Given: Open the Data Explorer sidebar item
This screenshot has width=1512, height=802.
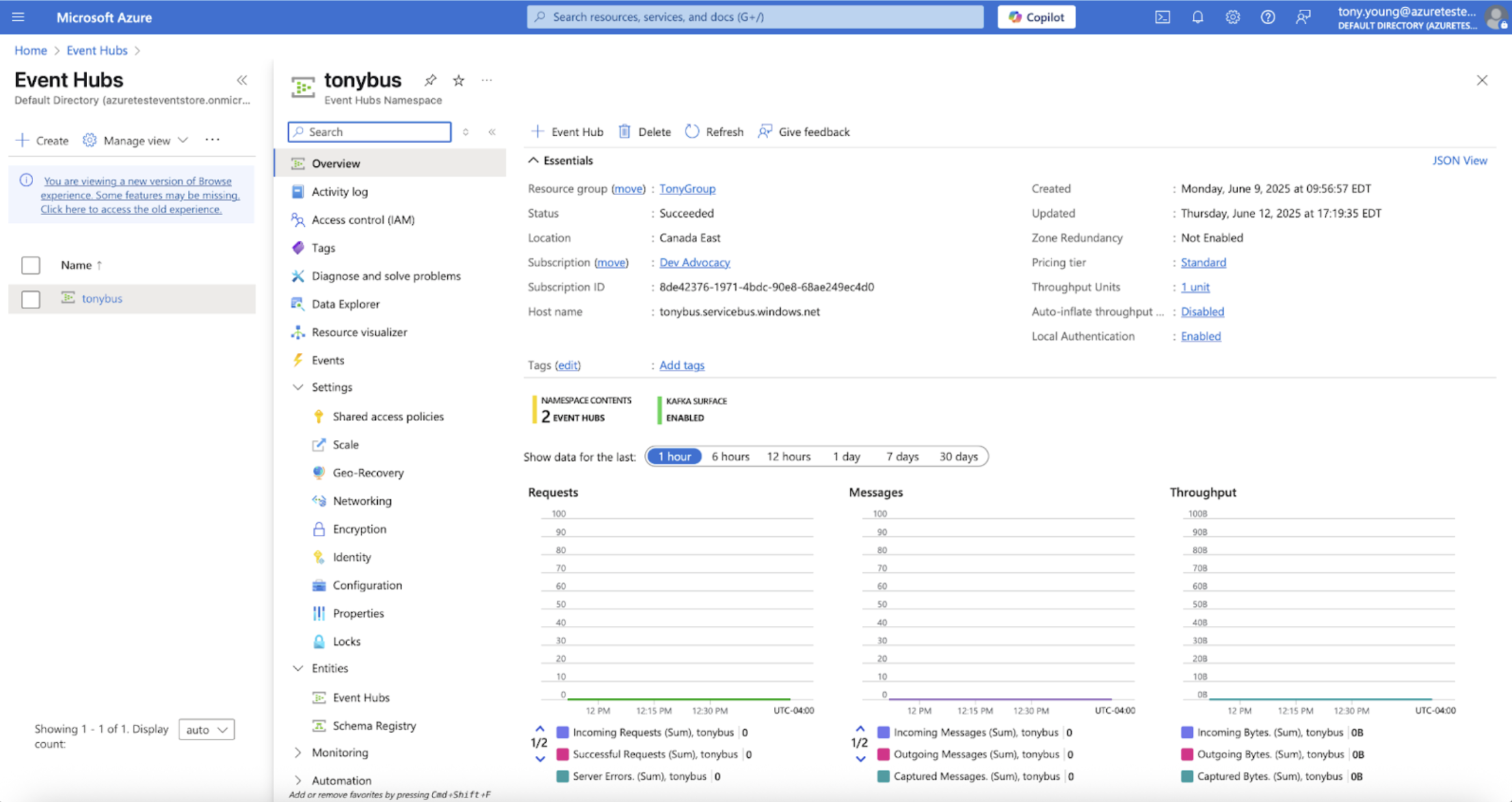Looking at the screenshot, I should click(x=345, y=304).
